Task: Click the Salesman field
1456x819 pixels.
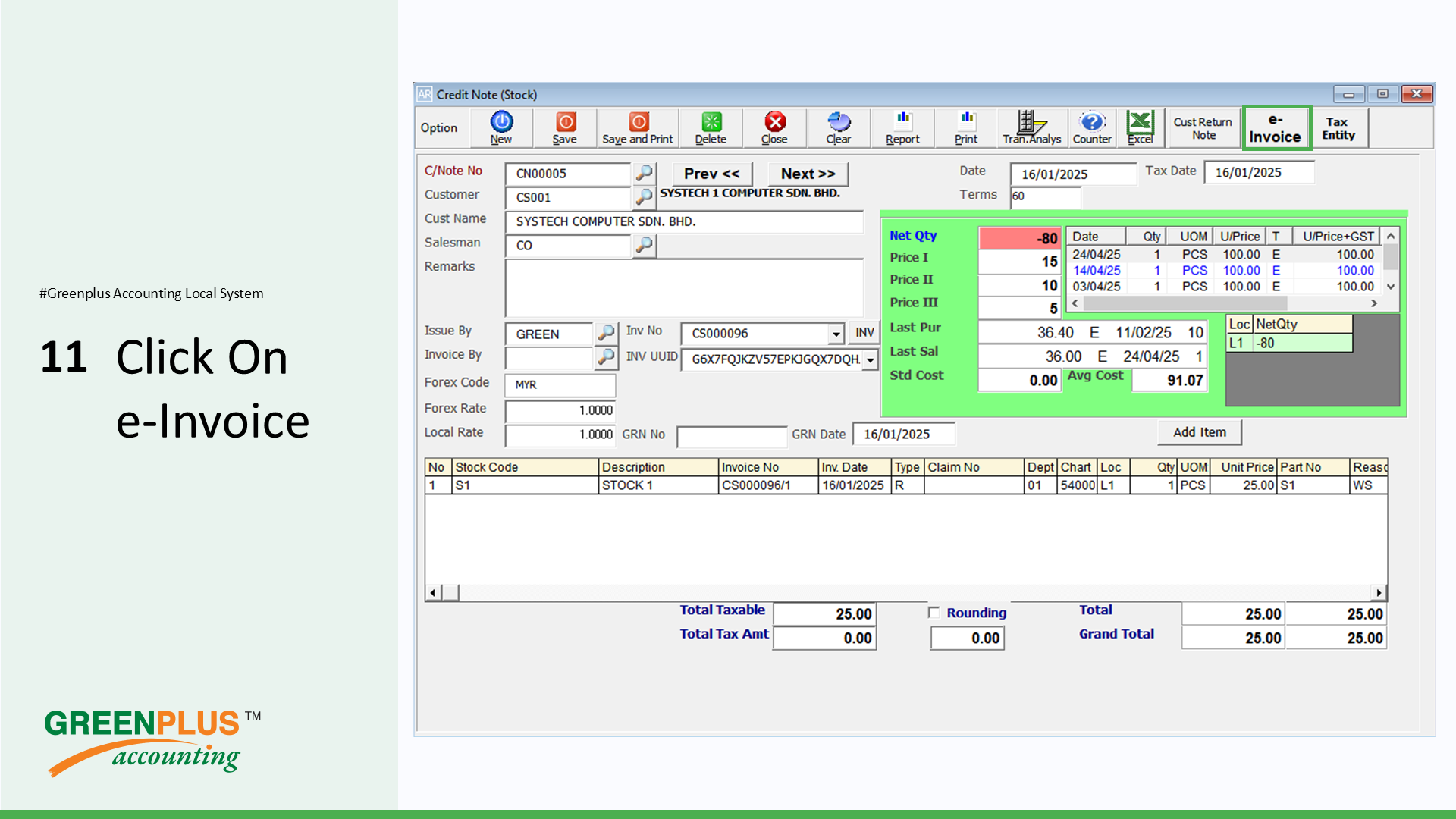Action: pyautogui.click(x=568, y=245)
